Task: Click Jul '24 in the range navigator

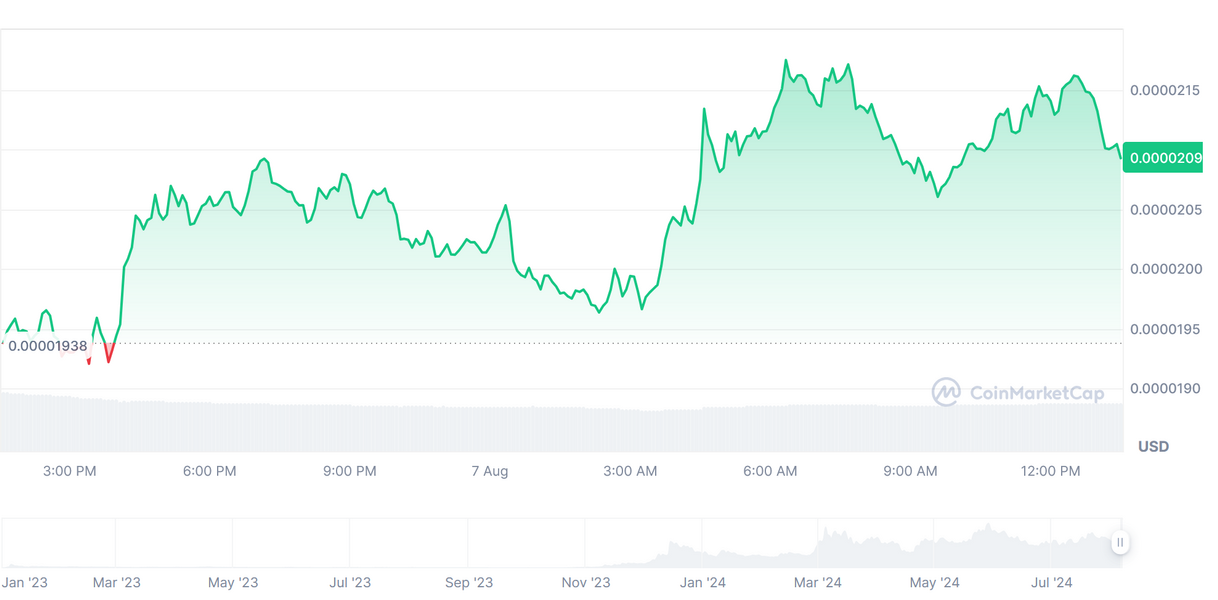Action: tap(1051, 582)
